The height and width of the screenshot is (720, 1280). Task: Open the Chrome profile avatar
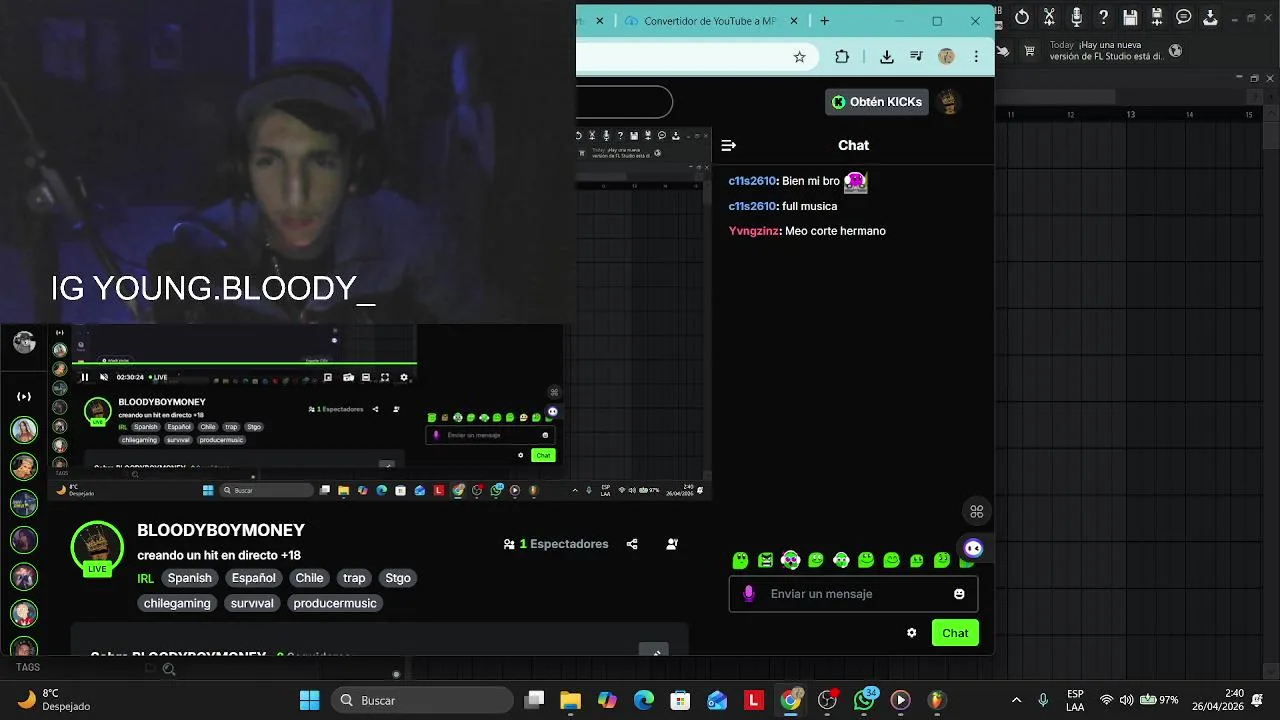[x=946, y=57]
